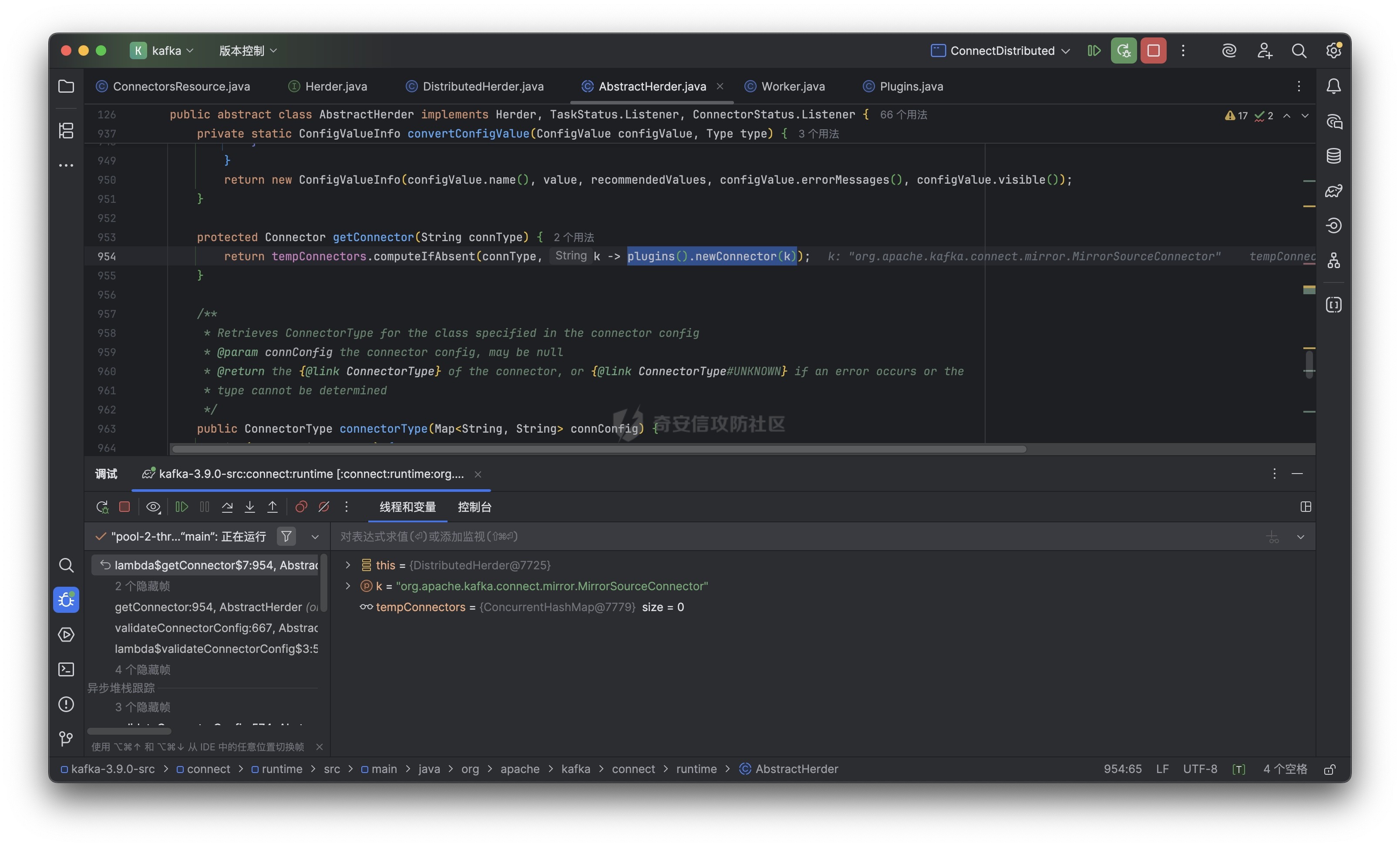This screenshot has width=1400, height=847.
Task: Switch to Plugins.java tab
Action: click(903, 86)
